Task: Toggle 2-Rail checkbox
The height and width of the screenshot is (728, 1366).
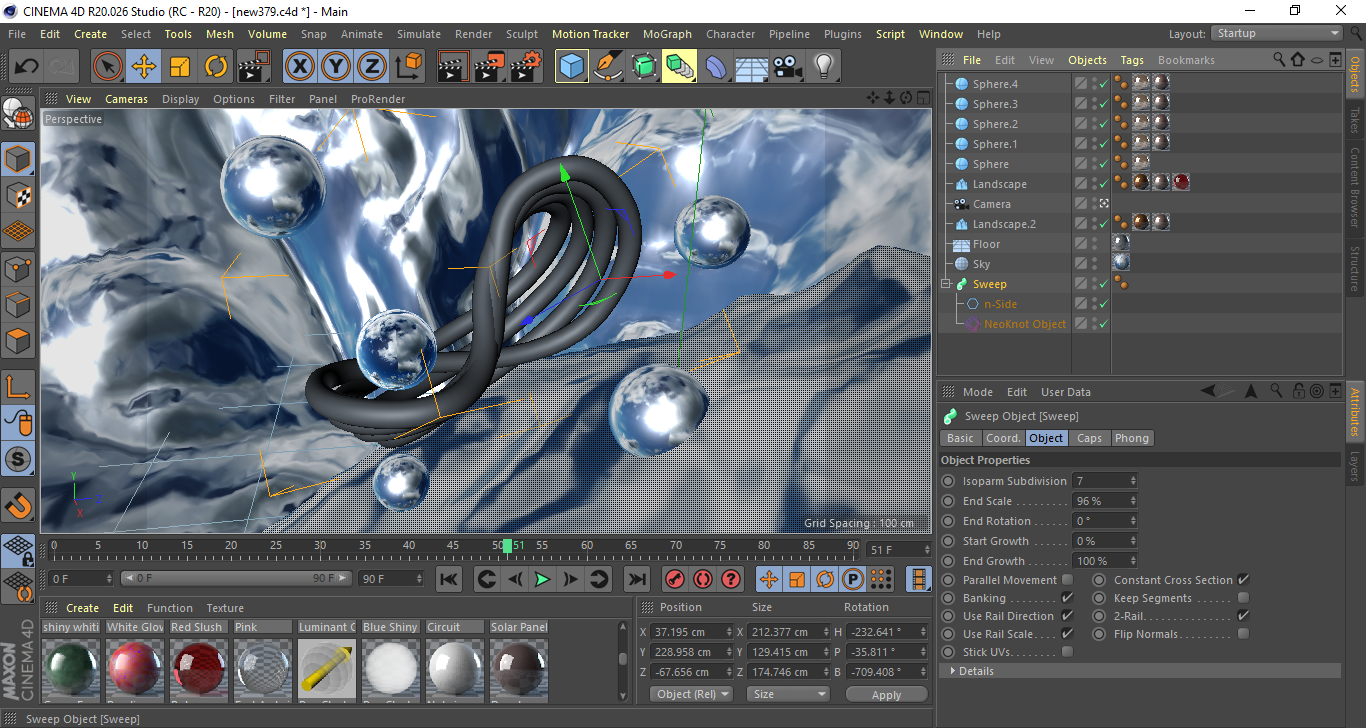Action: click(1243, 616)
